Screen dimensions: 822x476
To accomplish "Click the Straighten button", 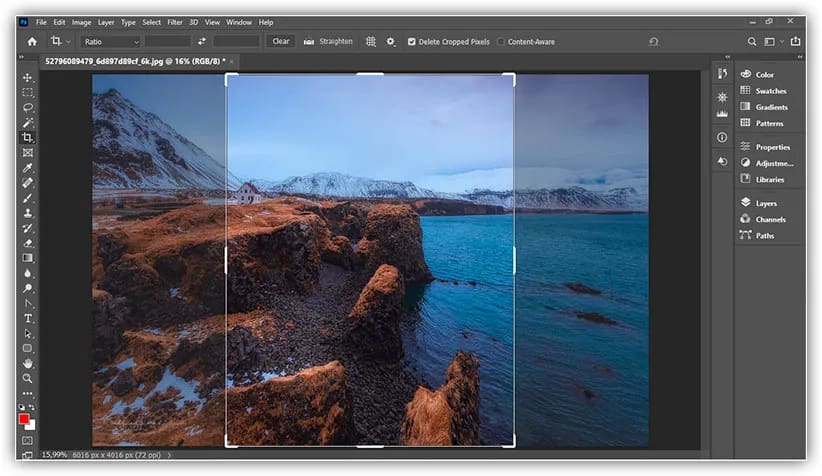I will tap(328, 41).
